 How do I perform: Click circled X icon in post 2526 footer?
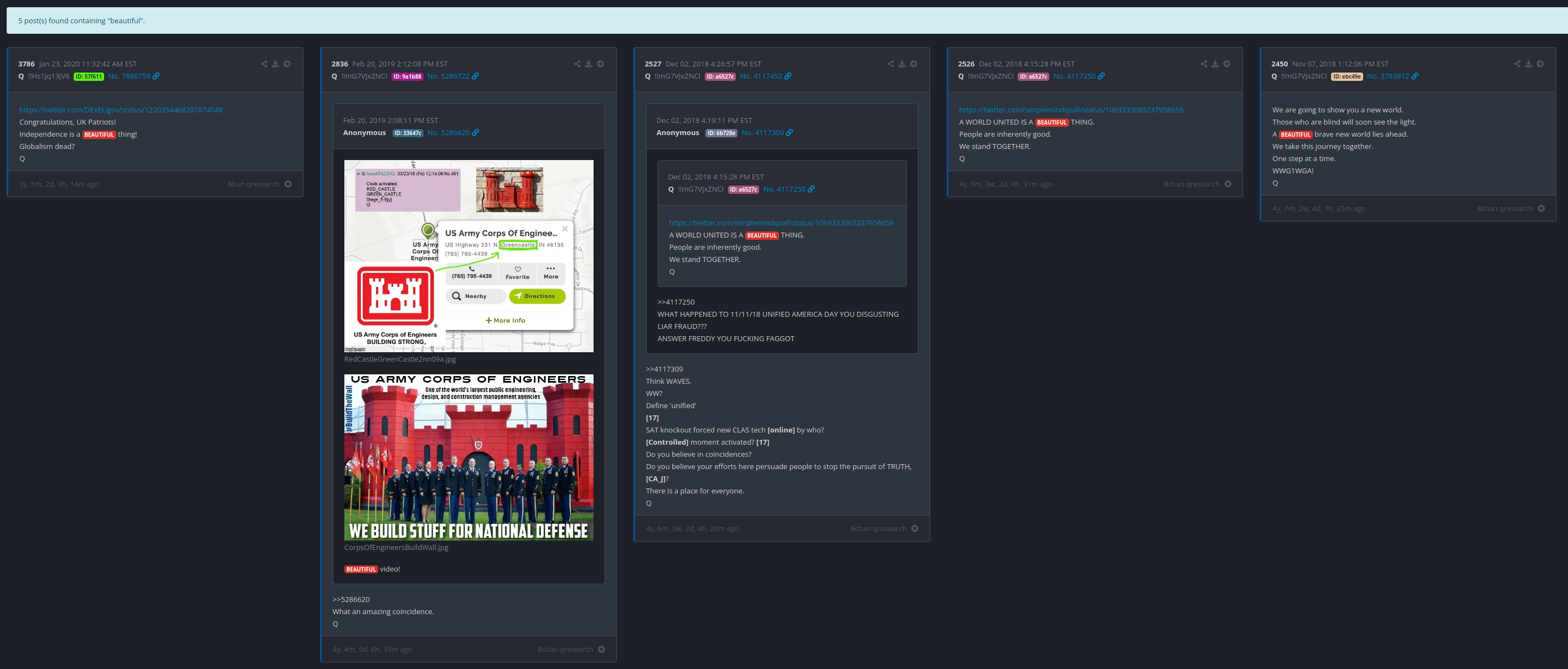[x=1227, y=184]
